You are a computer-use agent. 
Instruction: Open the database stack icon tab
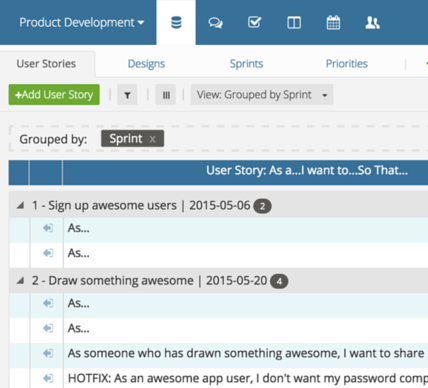(176, 23)
